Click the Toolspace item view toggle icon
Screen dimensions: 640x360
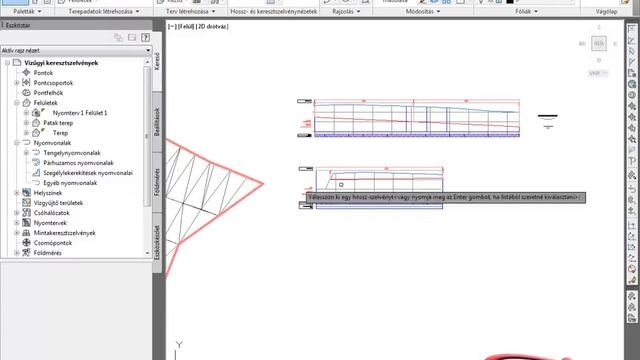tap(118, 38)
